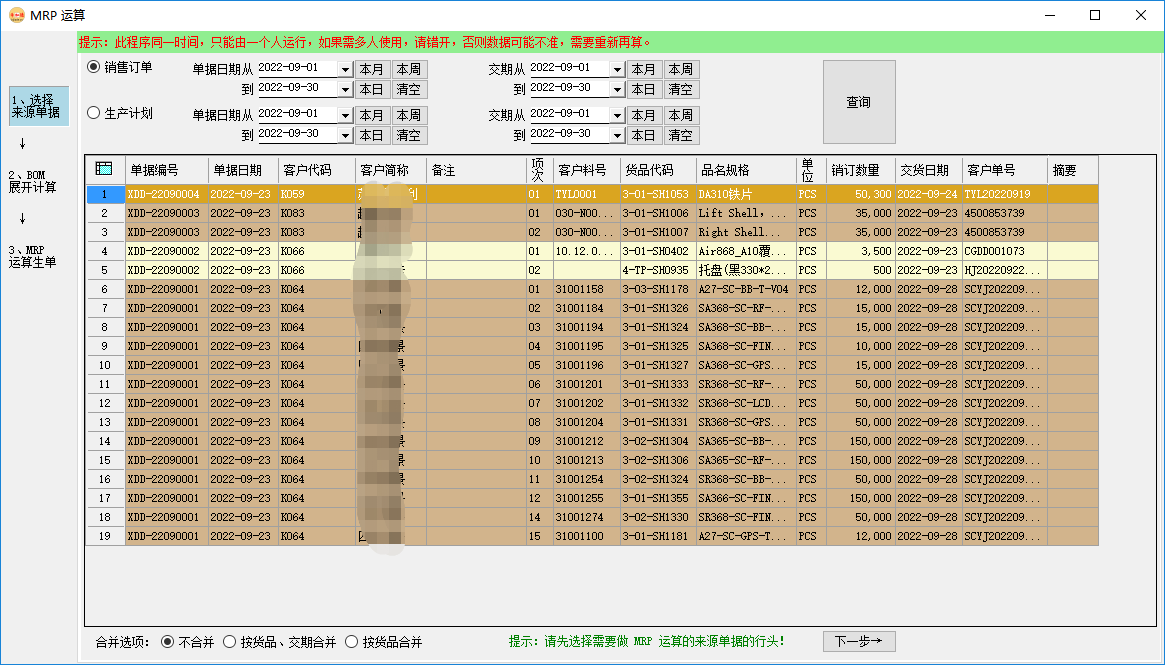Select the 销售订单 radio button
Image resolution: width=1165 pixels, height=665 pixels.
click(x=94, y=67)
